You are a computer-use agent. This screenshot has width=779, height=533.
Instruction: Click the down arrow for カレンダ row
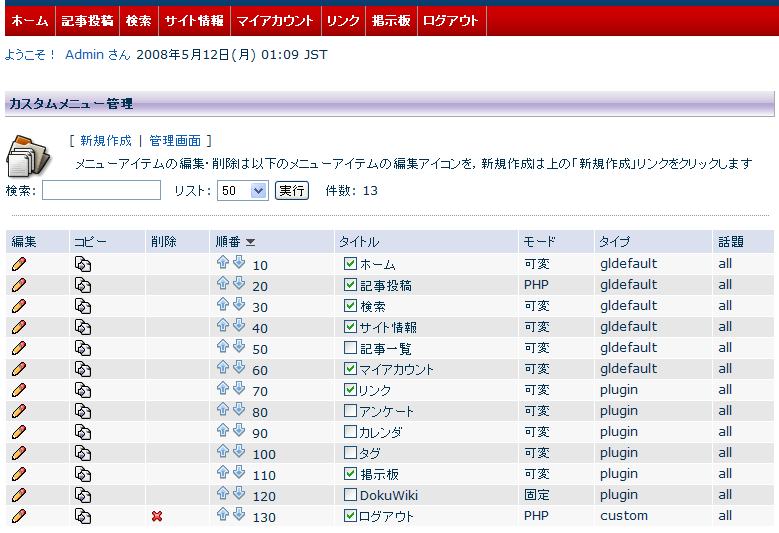pyautogui.click(x=239, y=431)
